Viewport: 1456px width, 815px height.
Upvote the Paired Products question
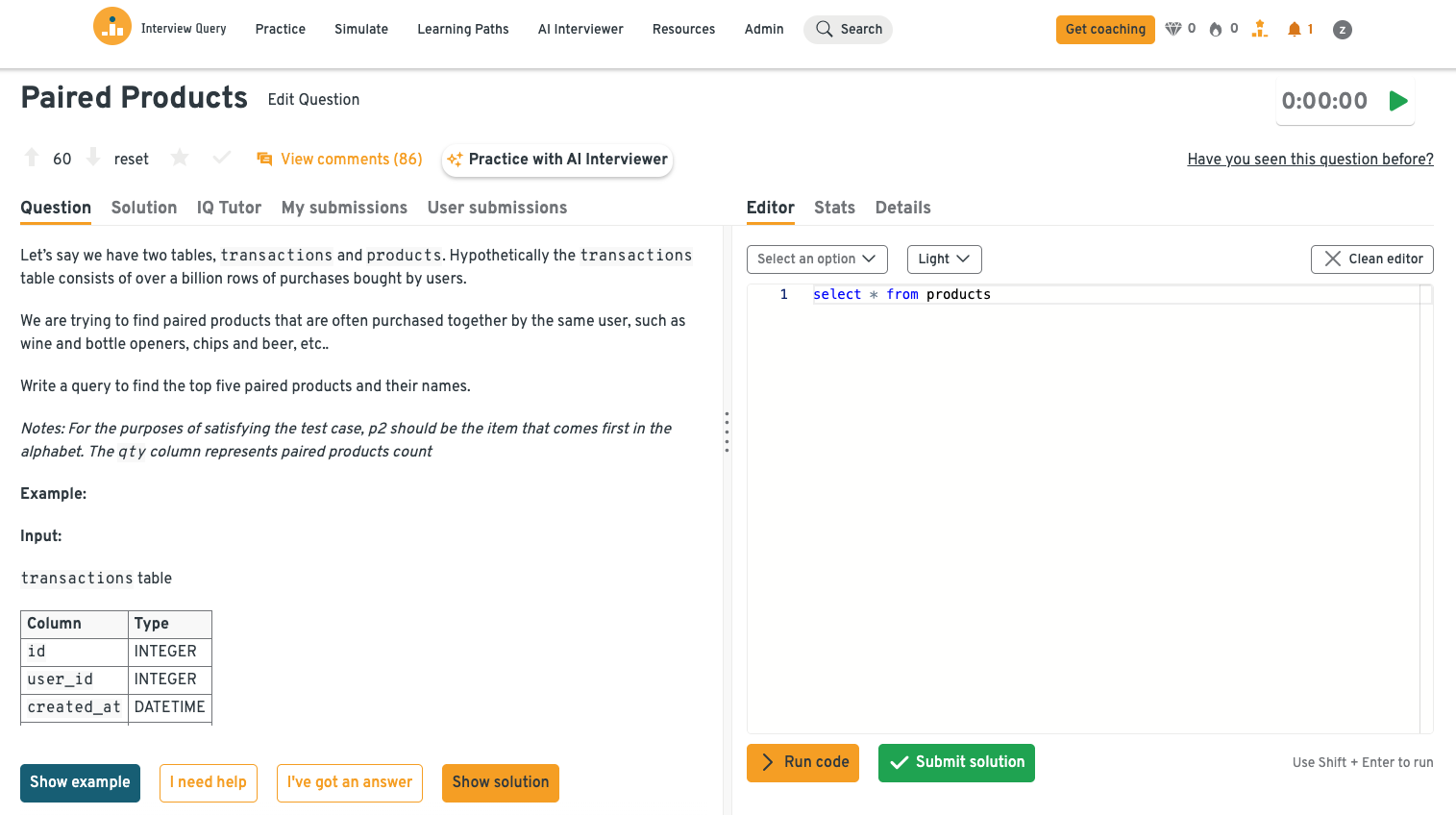32,158
